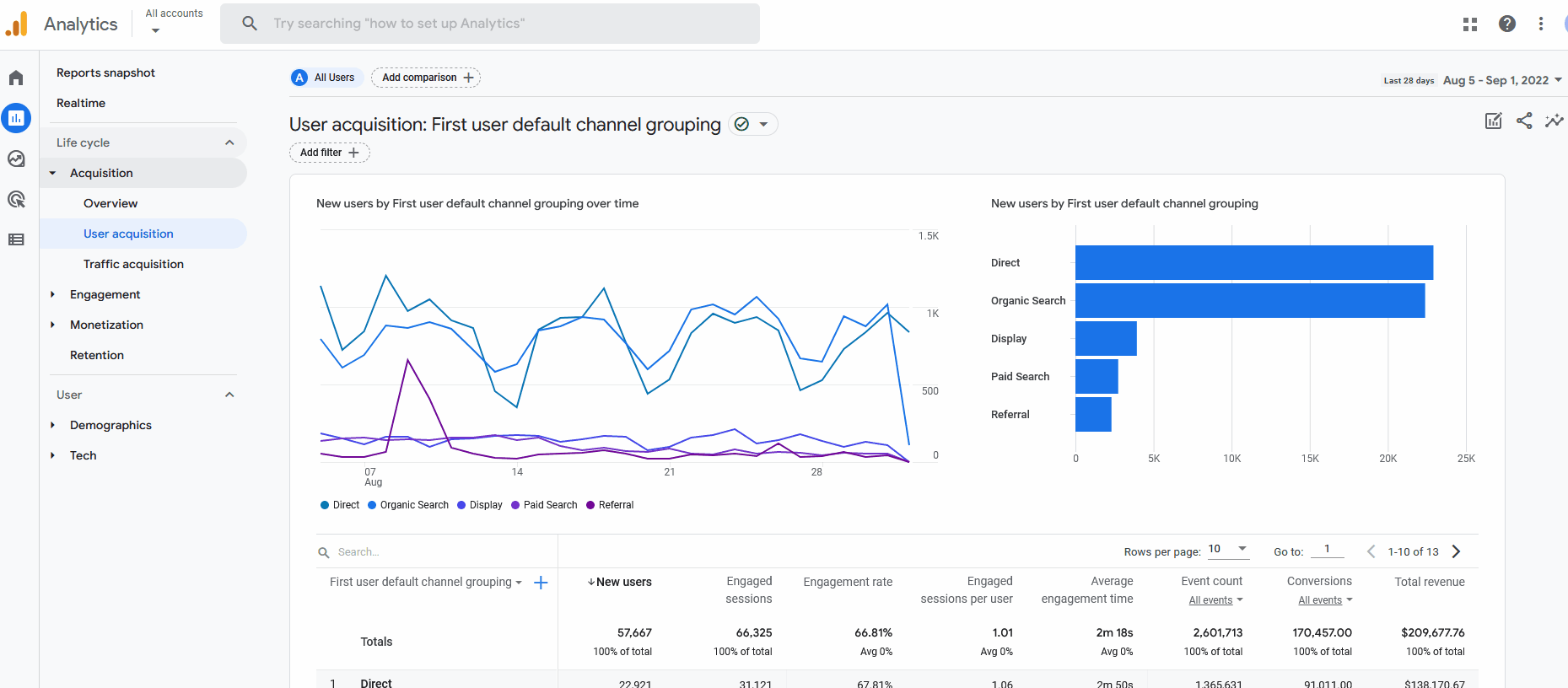Open the Insights sparkline icon

(1554, 121)
